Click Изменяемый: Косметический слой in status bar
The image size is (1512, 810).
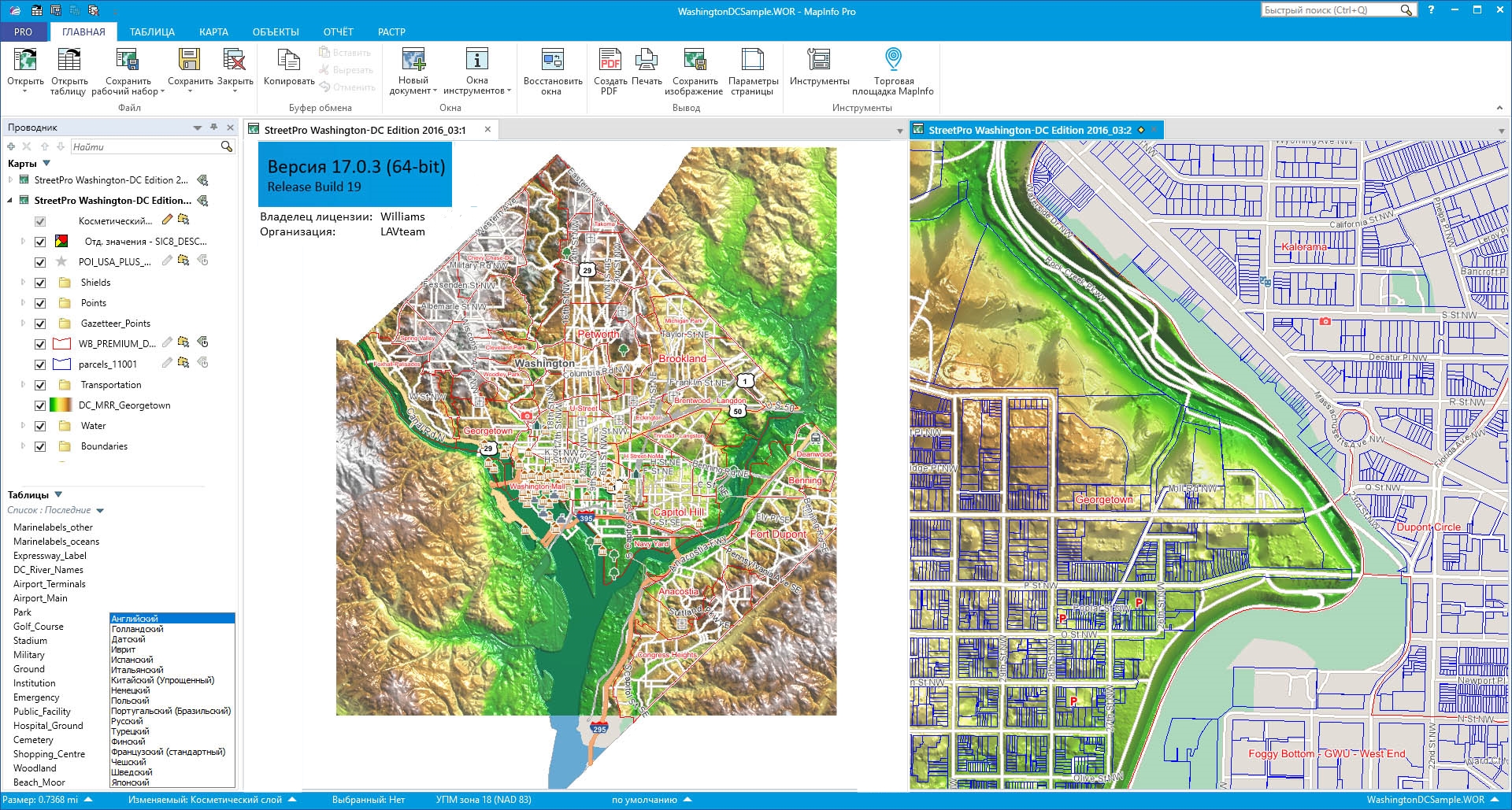[x=211, y=800]
